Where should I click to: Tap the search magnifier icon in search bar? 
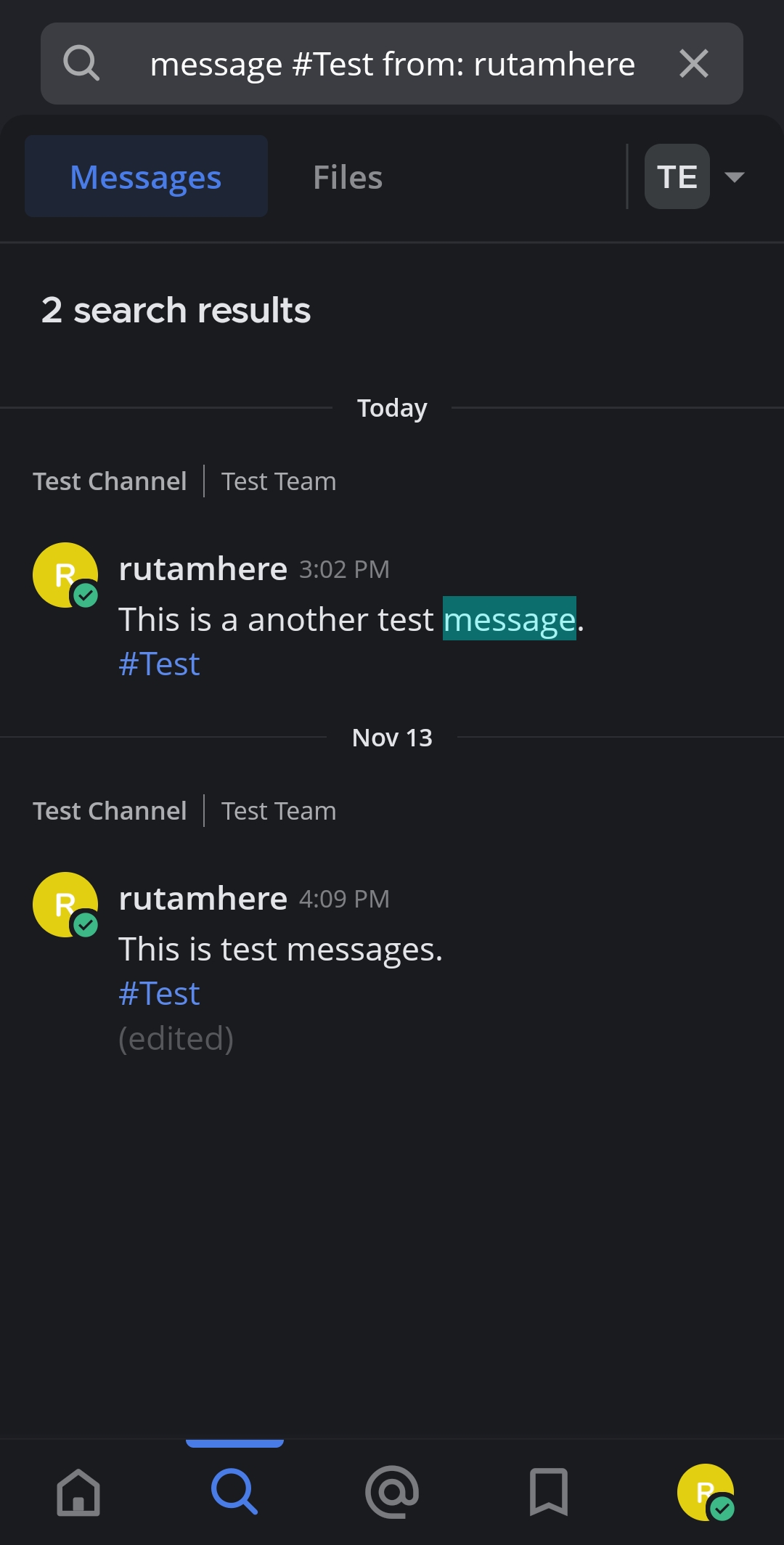(81, 63)
